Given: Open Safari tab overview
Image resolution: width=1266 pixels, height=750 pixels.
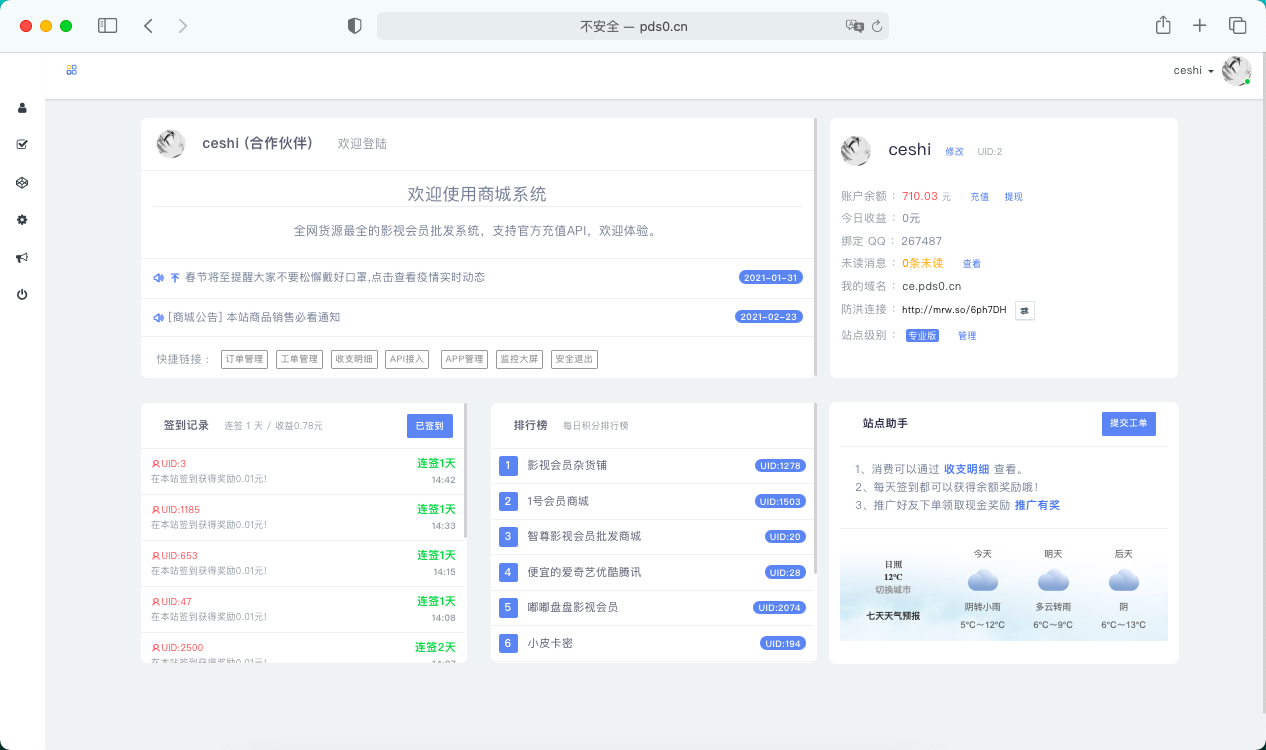Looking at the screenshot, I should [1237, 26].
